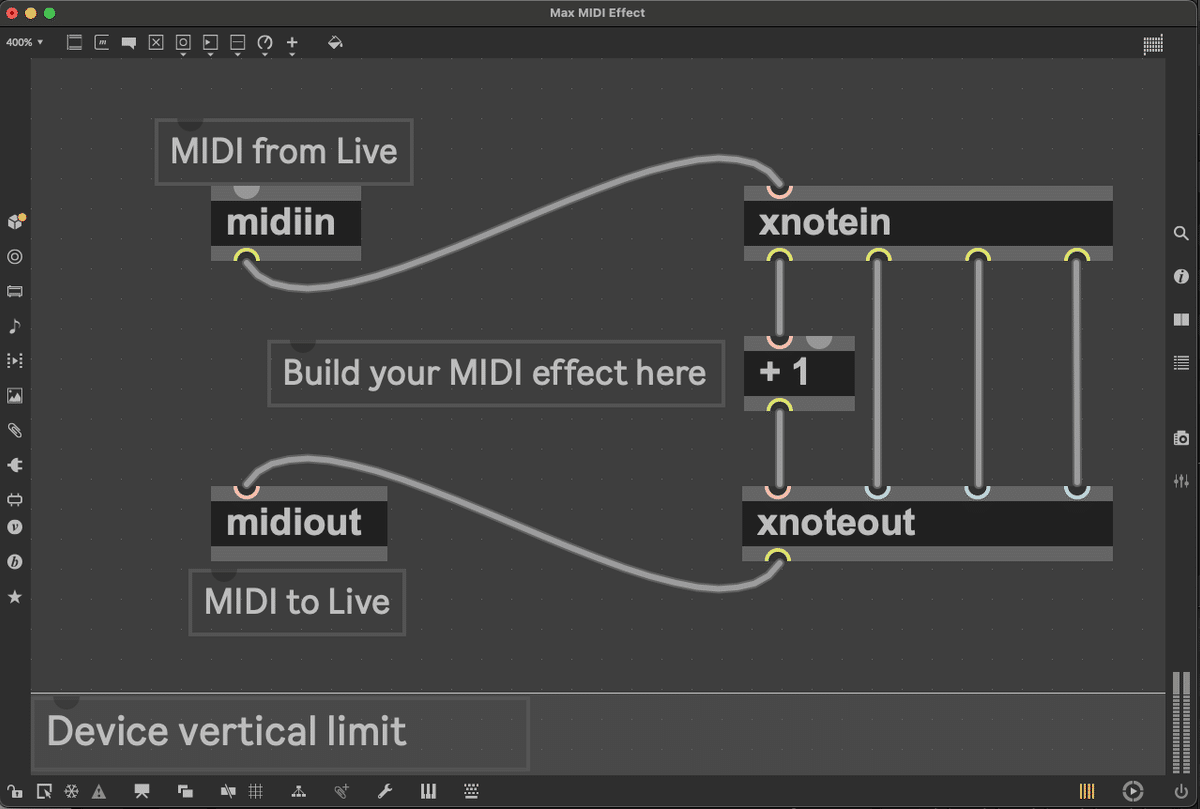1200x809 pixels.
Task: Open the inspector info icon in right sidebar
Action: 1181,276
